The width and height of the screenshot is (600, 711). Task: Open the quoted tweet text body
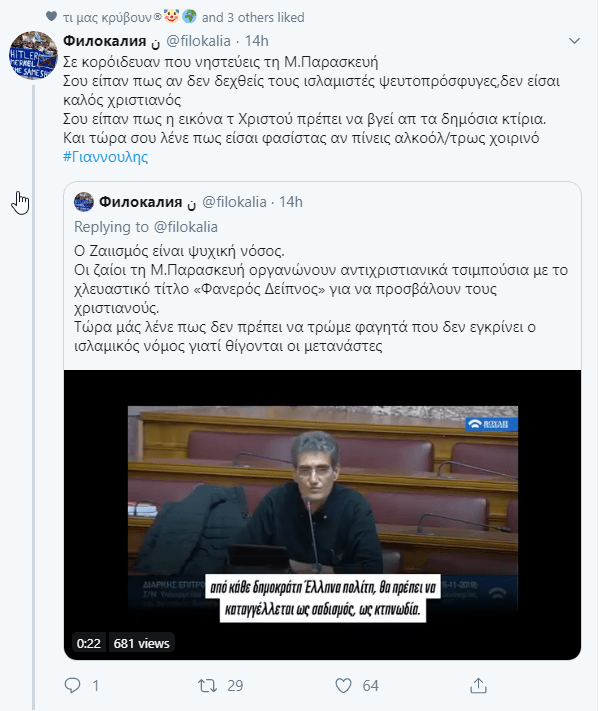321,298
